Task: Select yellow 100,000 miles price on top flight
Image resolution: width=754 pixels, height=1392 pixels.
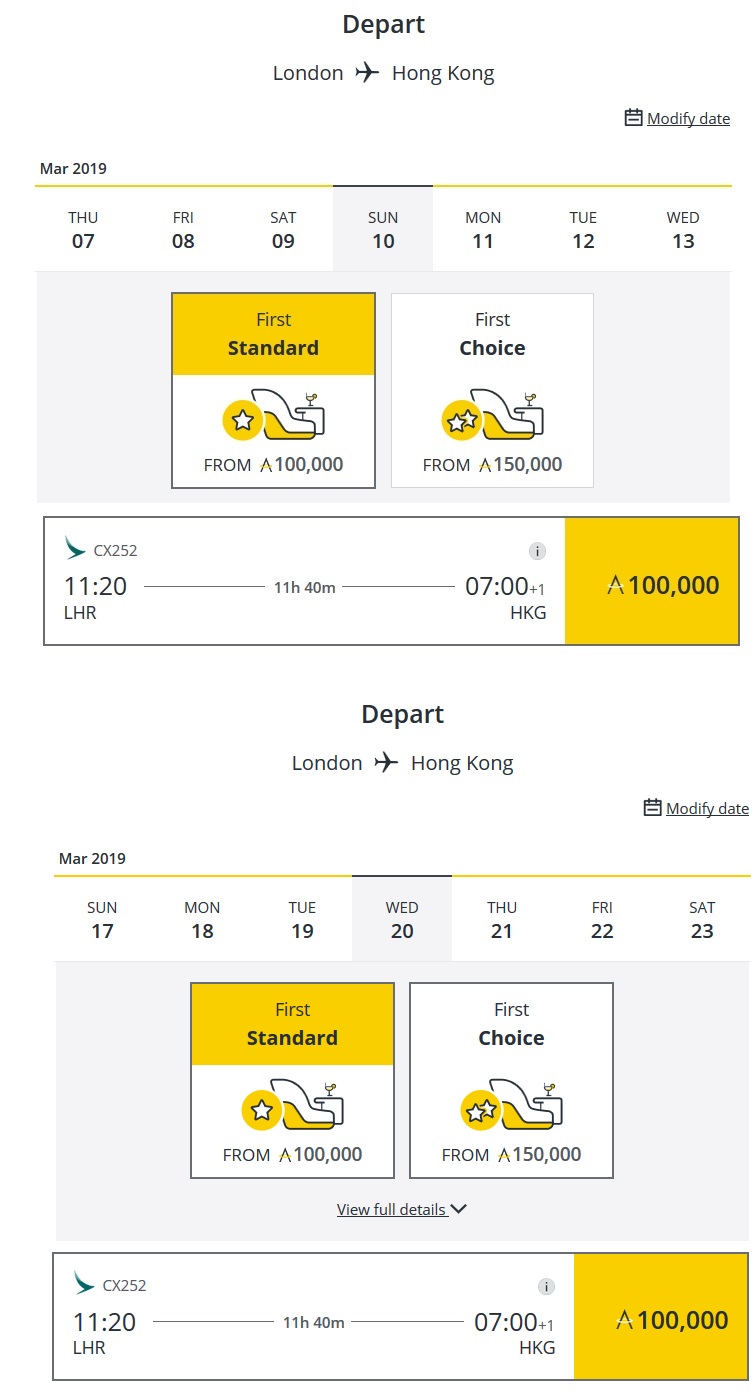Action: pos(652,586)
